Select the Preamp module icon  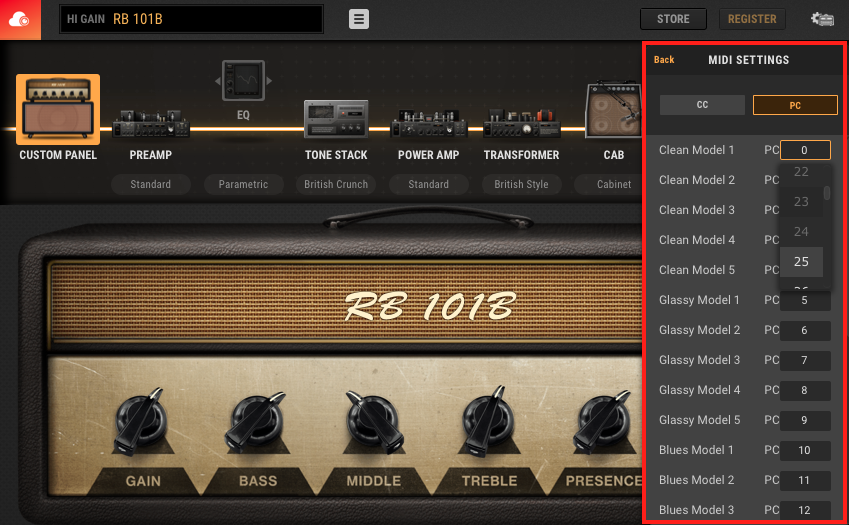pos(151,123)
